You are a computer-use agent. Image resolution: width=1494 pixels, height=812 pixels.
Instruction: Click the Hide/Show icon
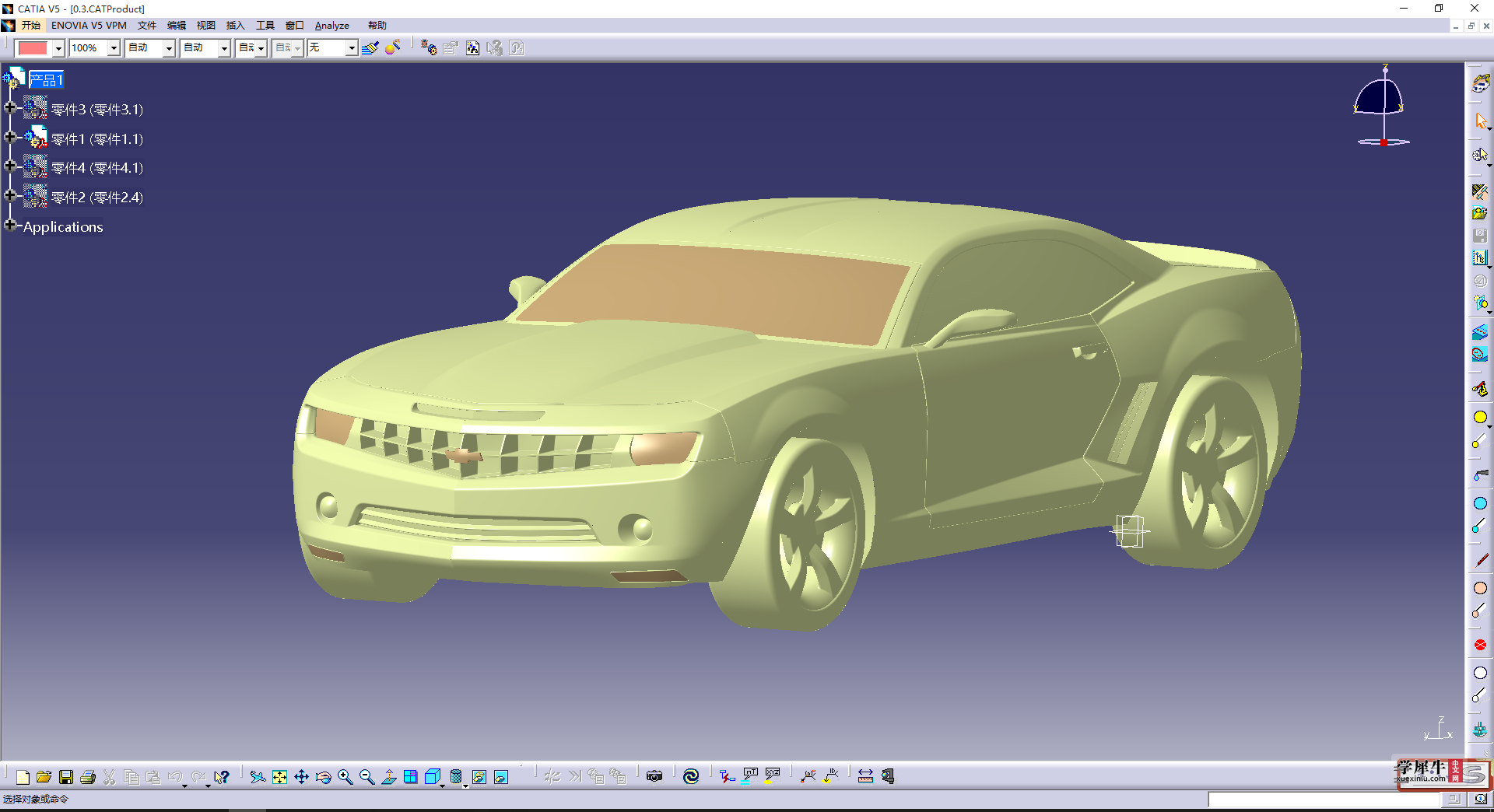coord(479,776)
